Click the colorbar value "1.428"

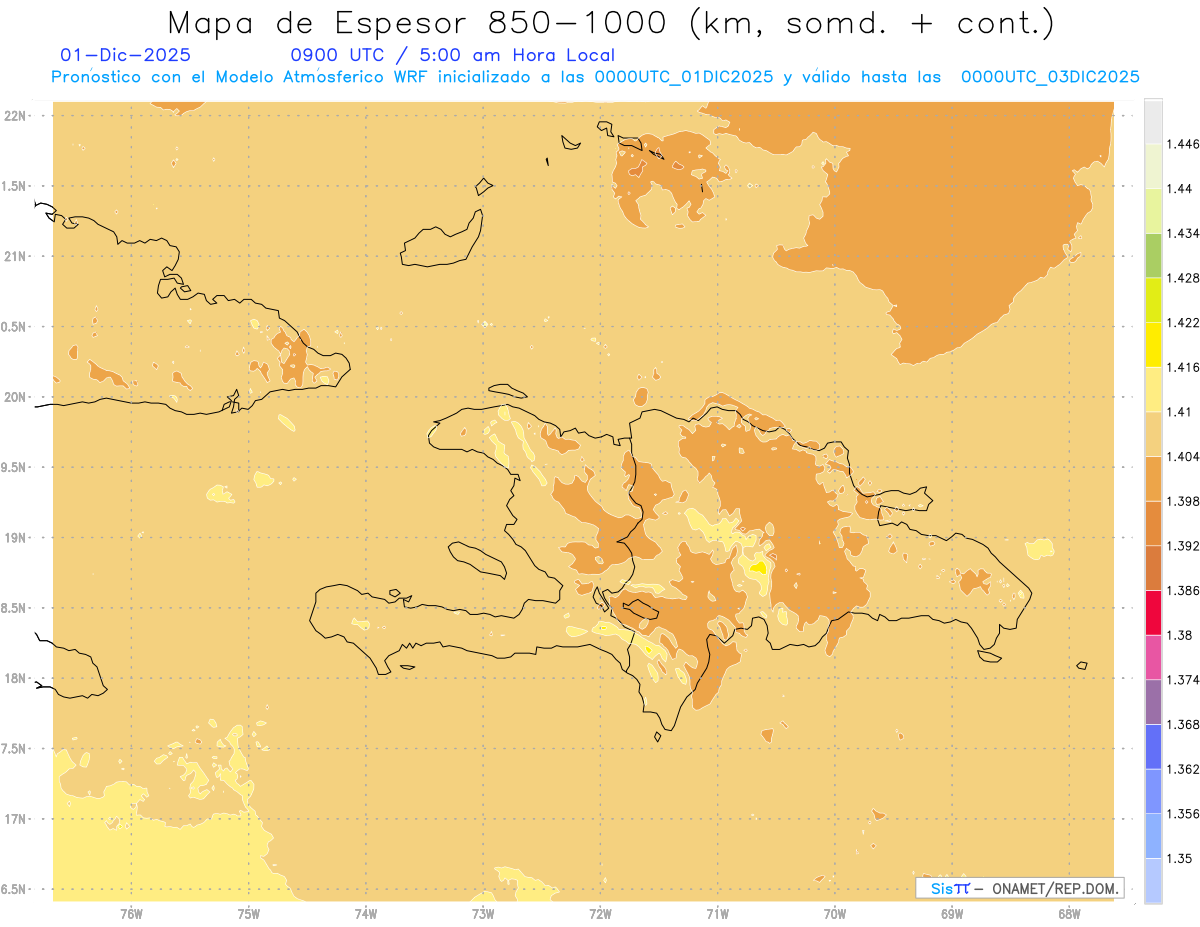(1185, 278)
